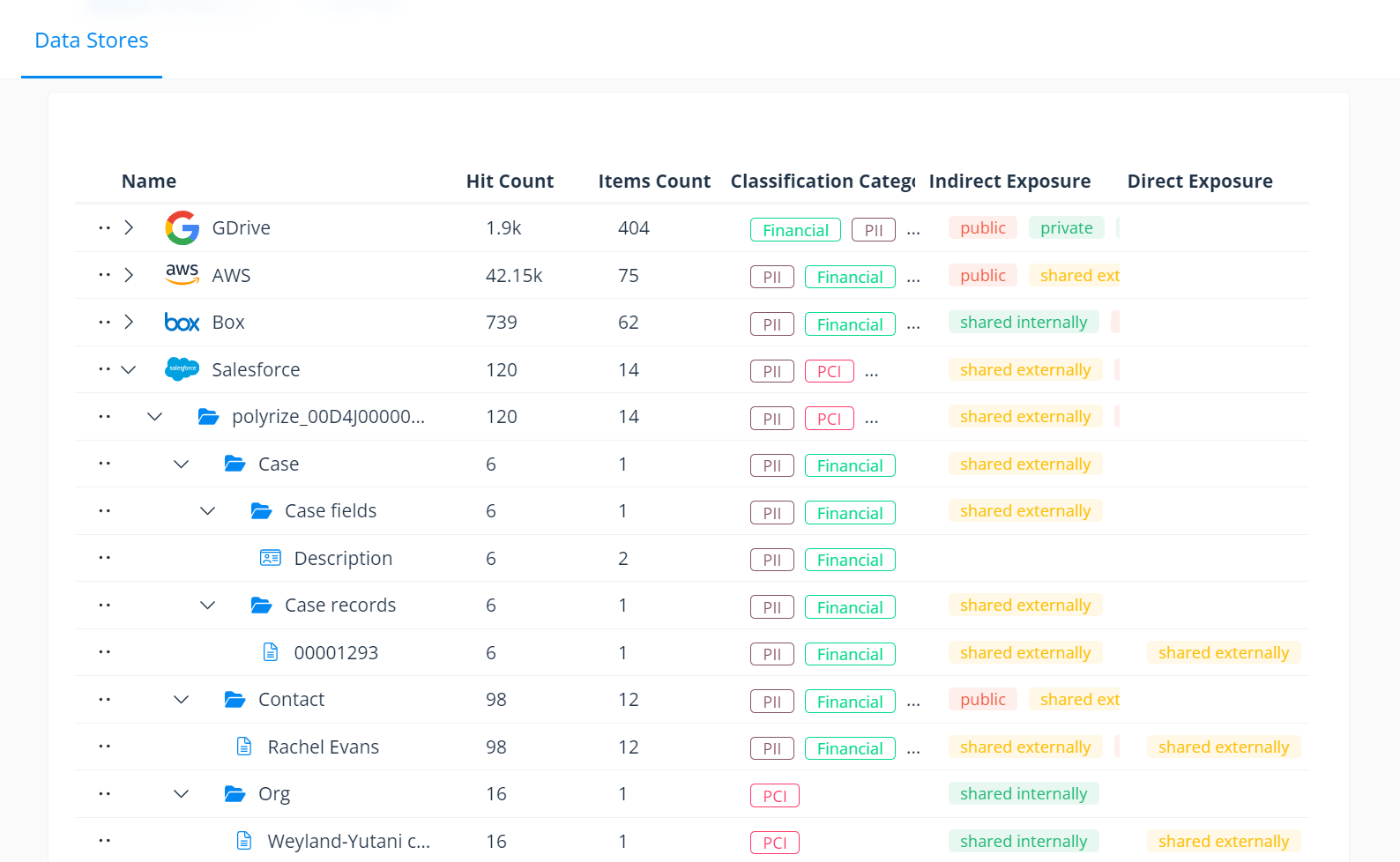This screenshot has width=1400, height=862.
Task: Open the row options dots for Case records
Action: (104, 606)
